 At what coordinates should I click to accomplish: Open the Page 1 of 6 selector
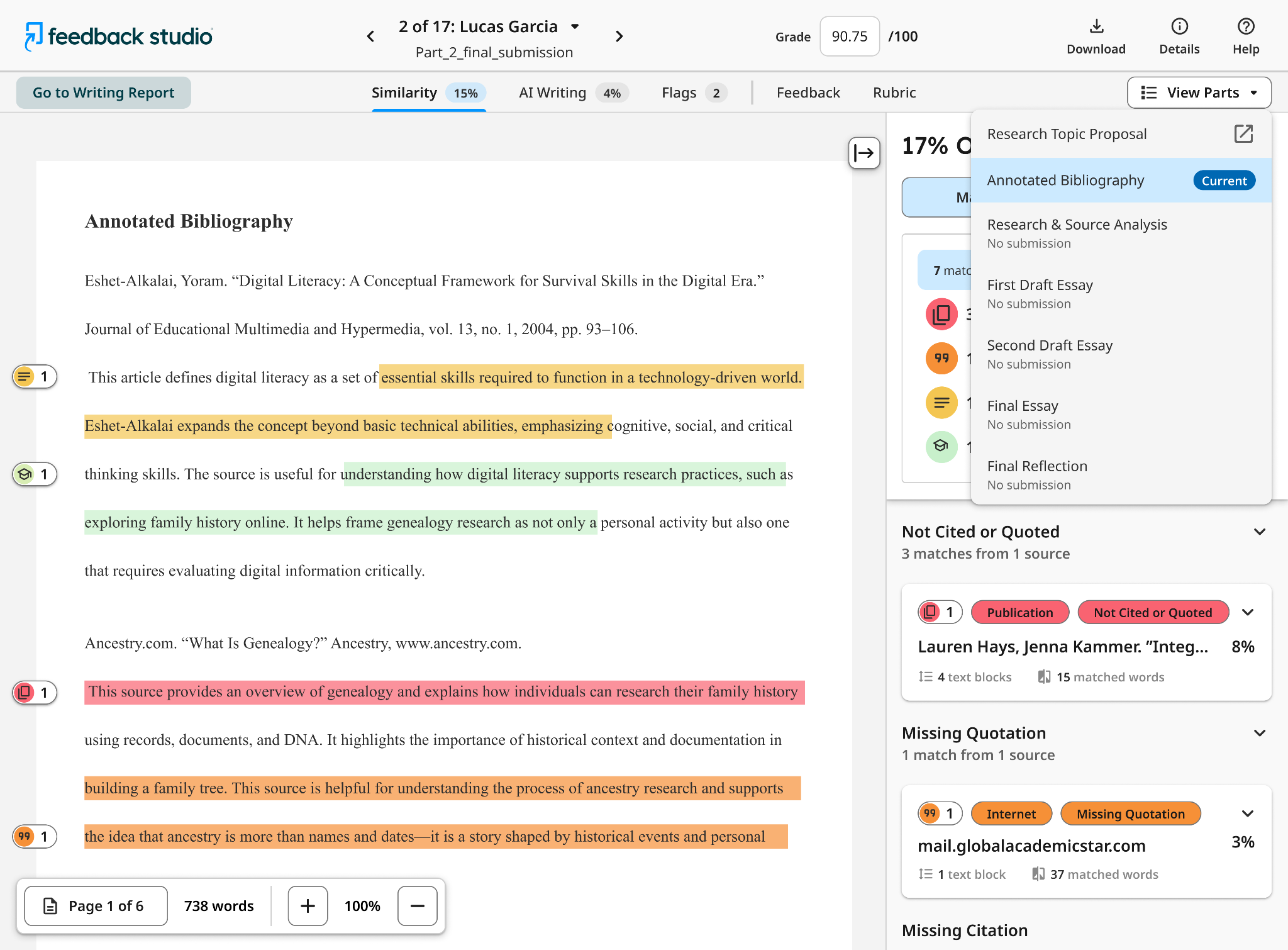click(96, 906)
